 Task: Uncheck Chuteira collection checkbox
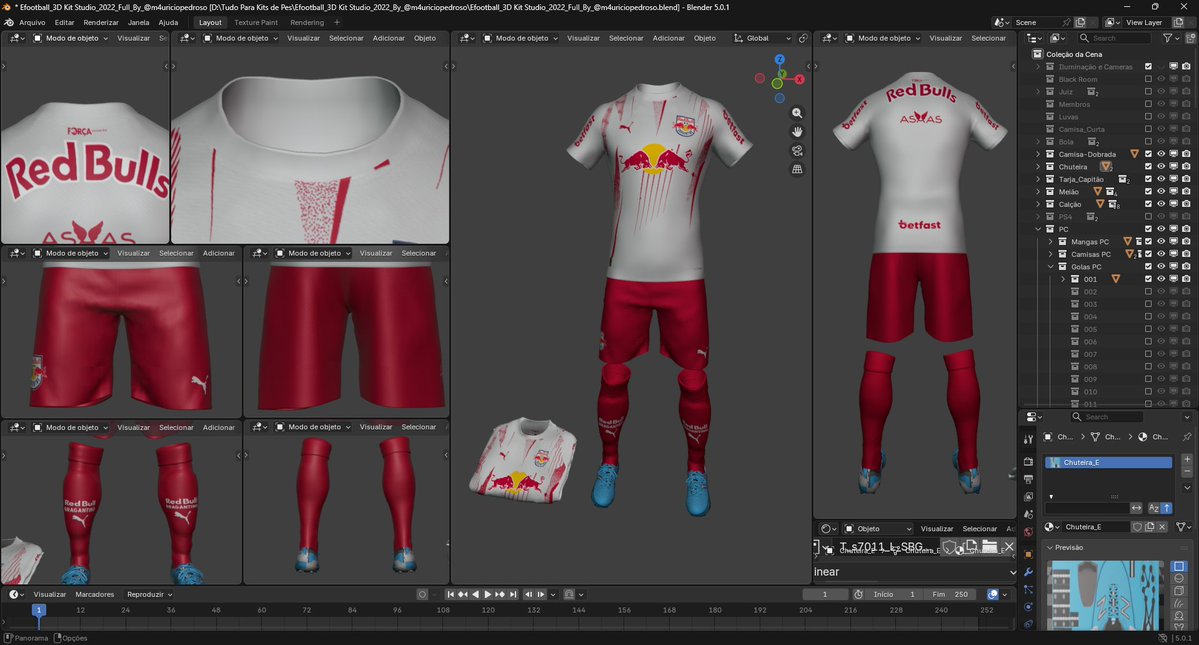[x=1148, y=167]
